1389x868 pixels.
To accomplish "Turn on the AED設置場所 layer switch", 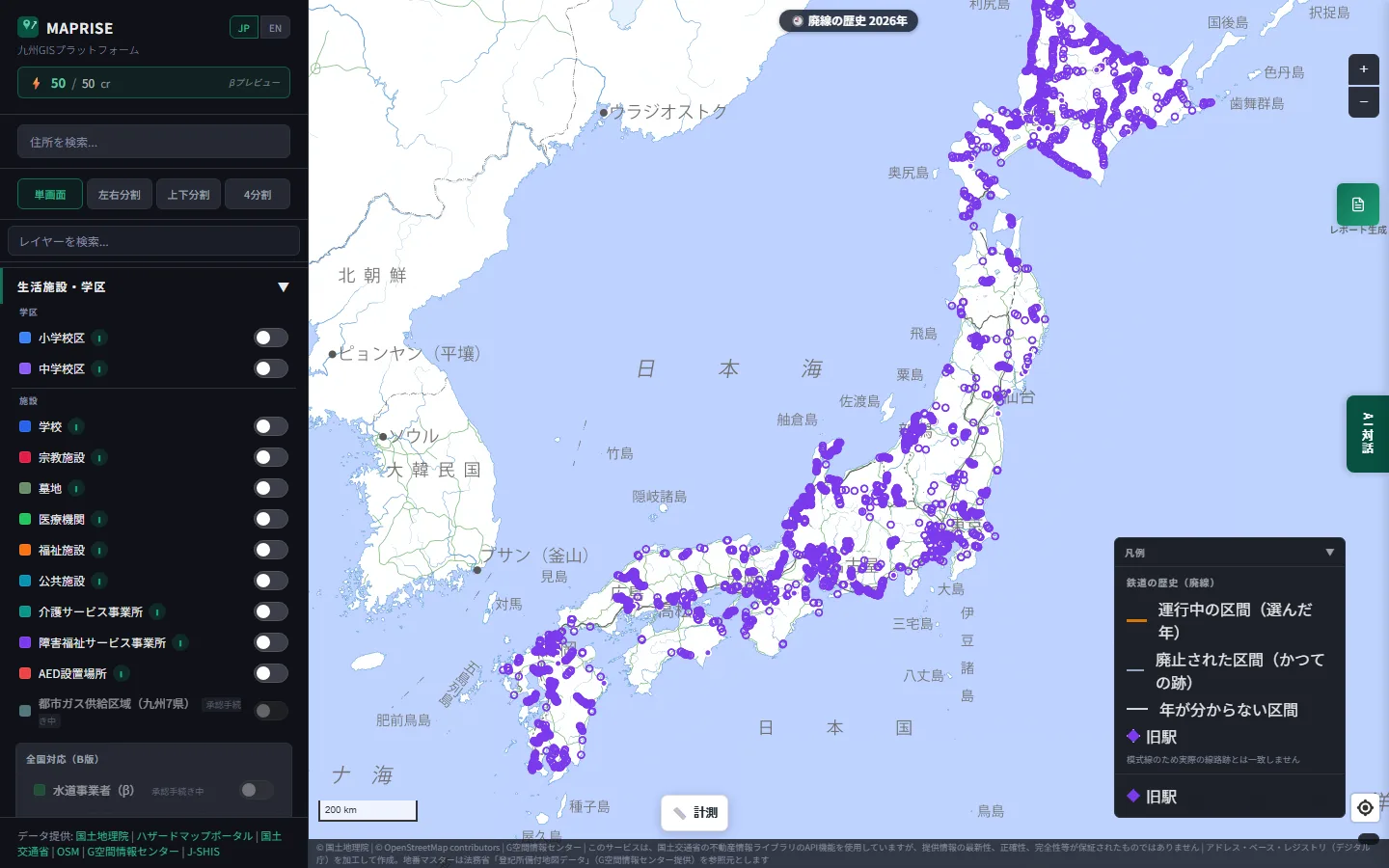I will (x=271, y=673).
